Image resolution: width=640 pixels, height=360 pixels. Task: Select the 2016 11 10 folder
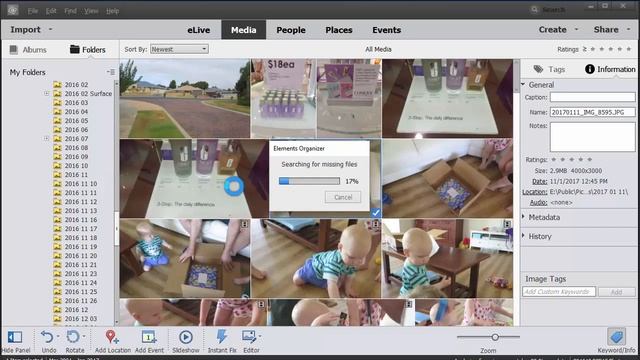pos(81,184)
